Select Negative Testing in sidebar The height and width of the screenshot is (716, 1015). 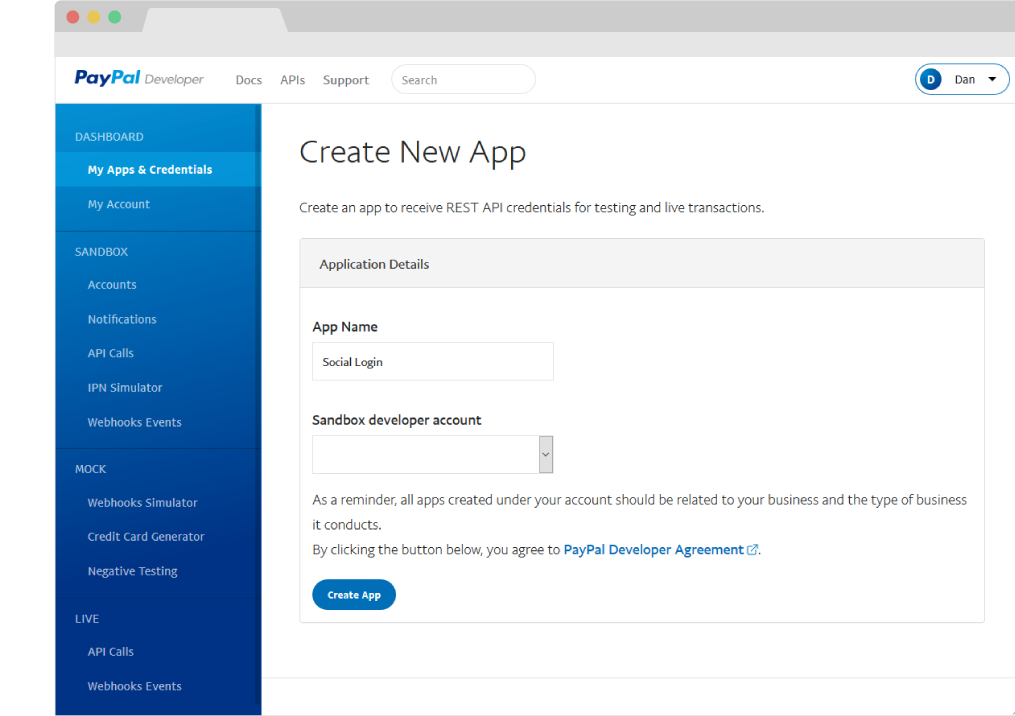132,571
